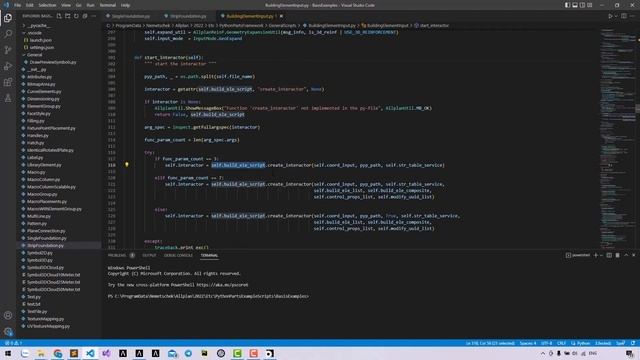Image resolution: width=640 pixels, height=360 pixels.
Task: Open the Run menu
Action: point(90,5)
